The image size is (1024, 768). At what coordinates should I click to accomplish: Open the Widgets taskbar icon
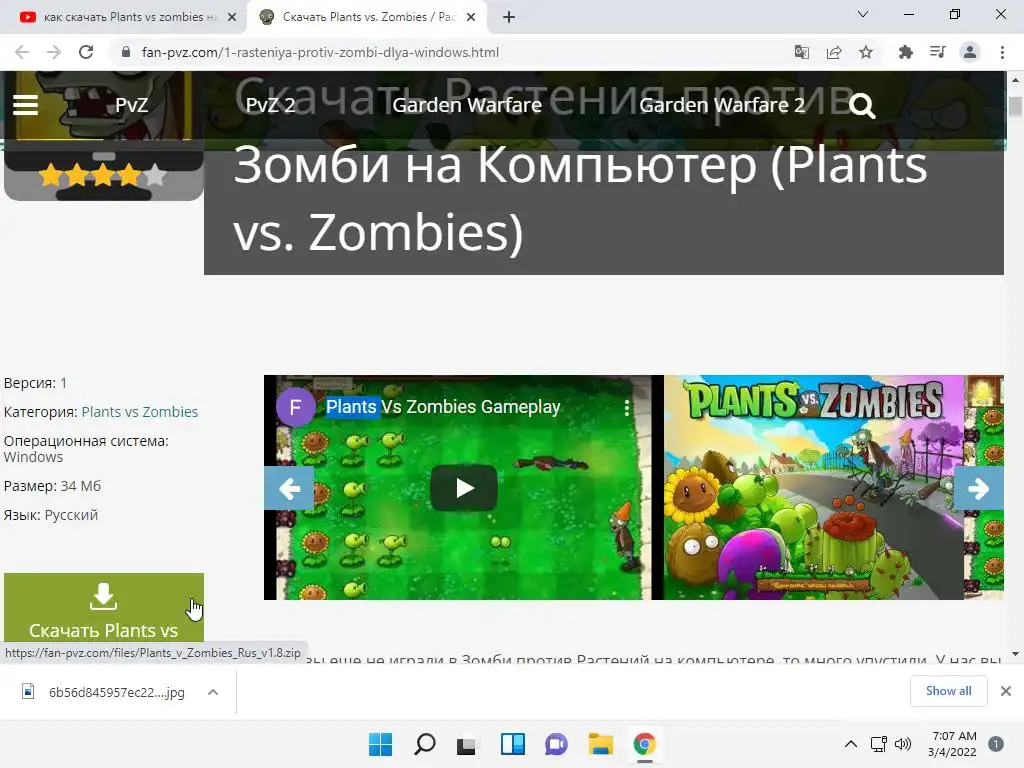click(x=513, y=744)
